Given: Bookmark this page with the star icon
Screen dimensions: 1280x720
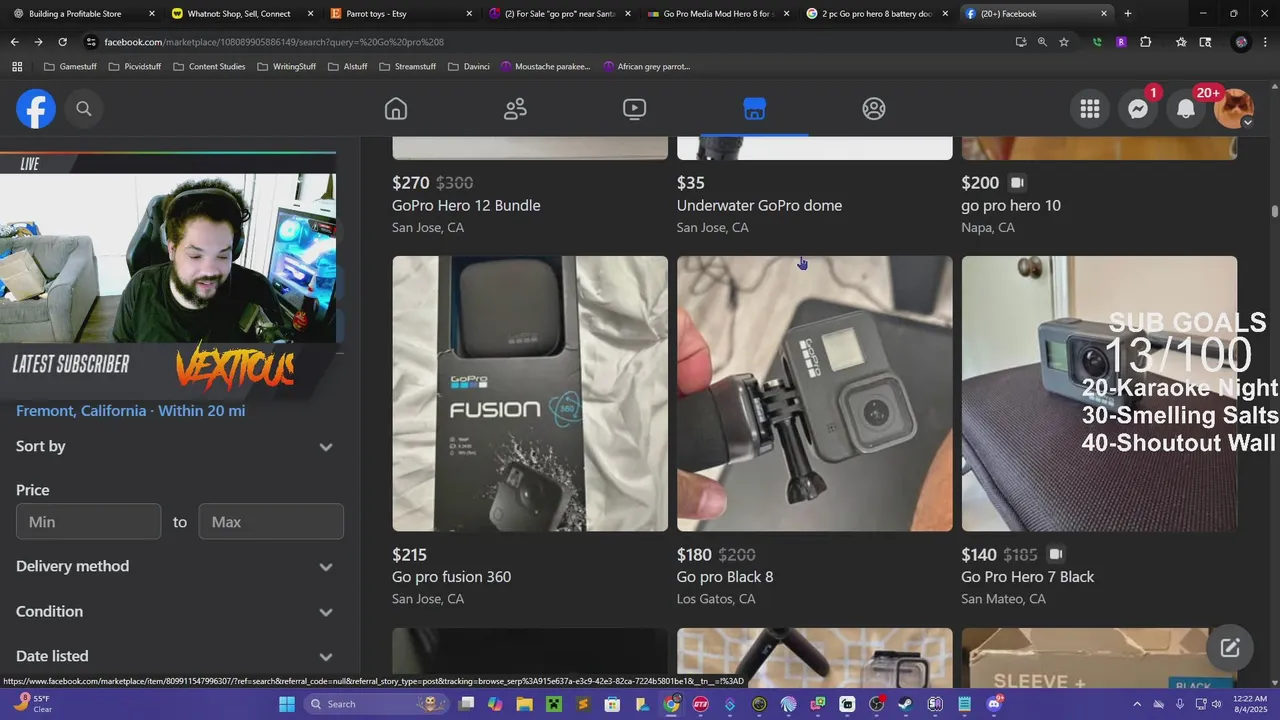Looking at the screenshot, I should point(1064,42).
